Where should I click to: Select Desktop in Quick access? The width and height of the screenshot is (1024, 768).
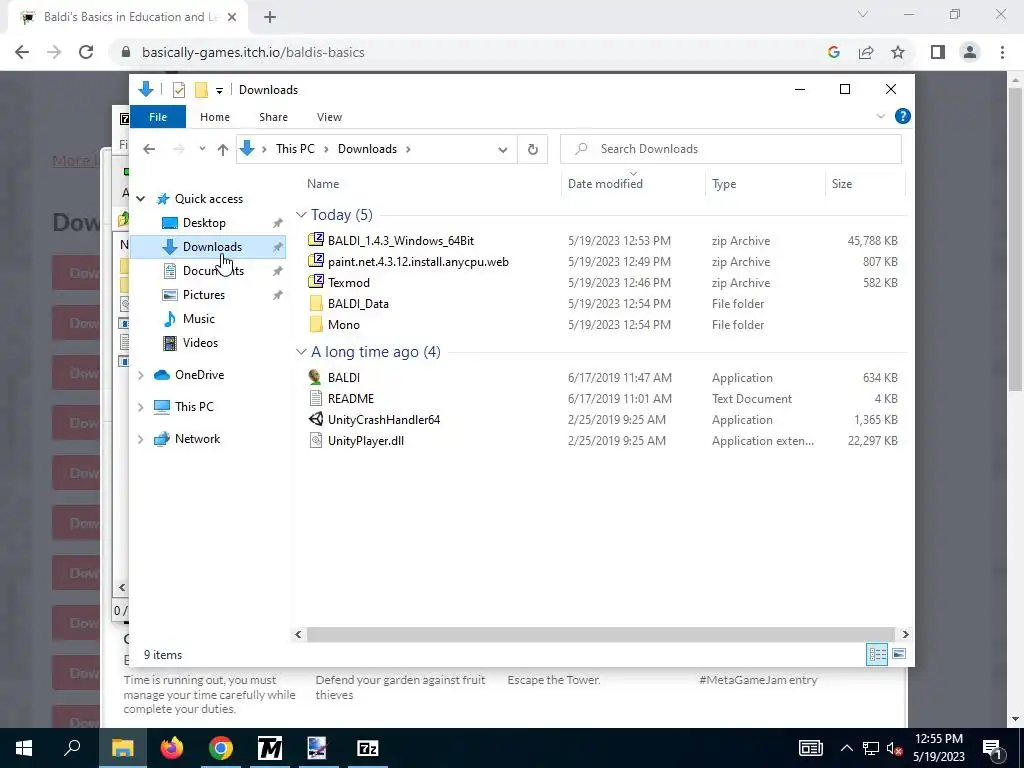(204, 223)
